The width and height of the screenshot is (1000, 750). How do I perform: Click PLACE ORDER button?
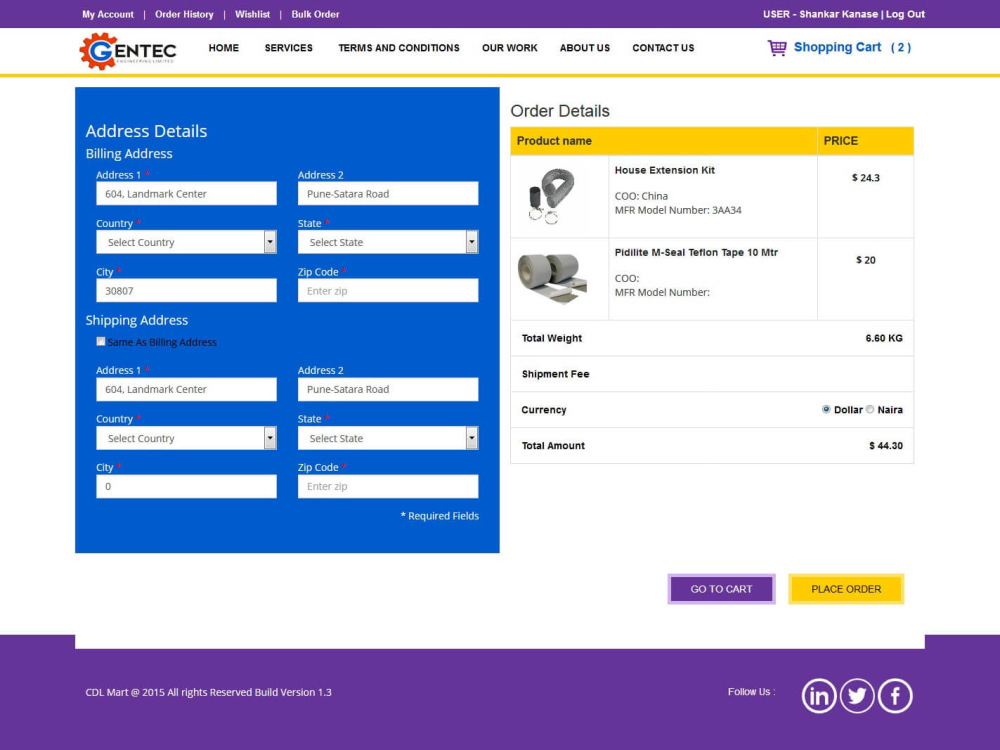(846, 589)
